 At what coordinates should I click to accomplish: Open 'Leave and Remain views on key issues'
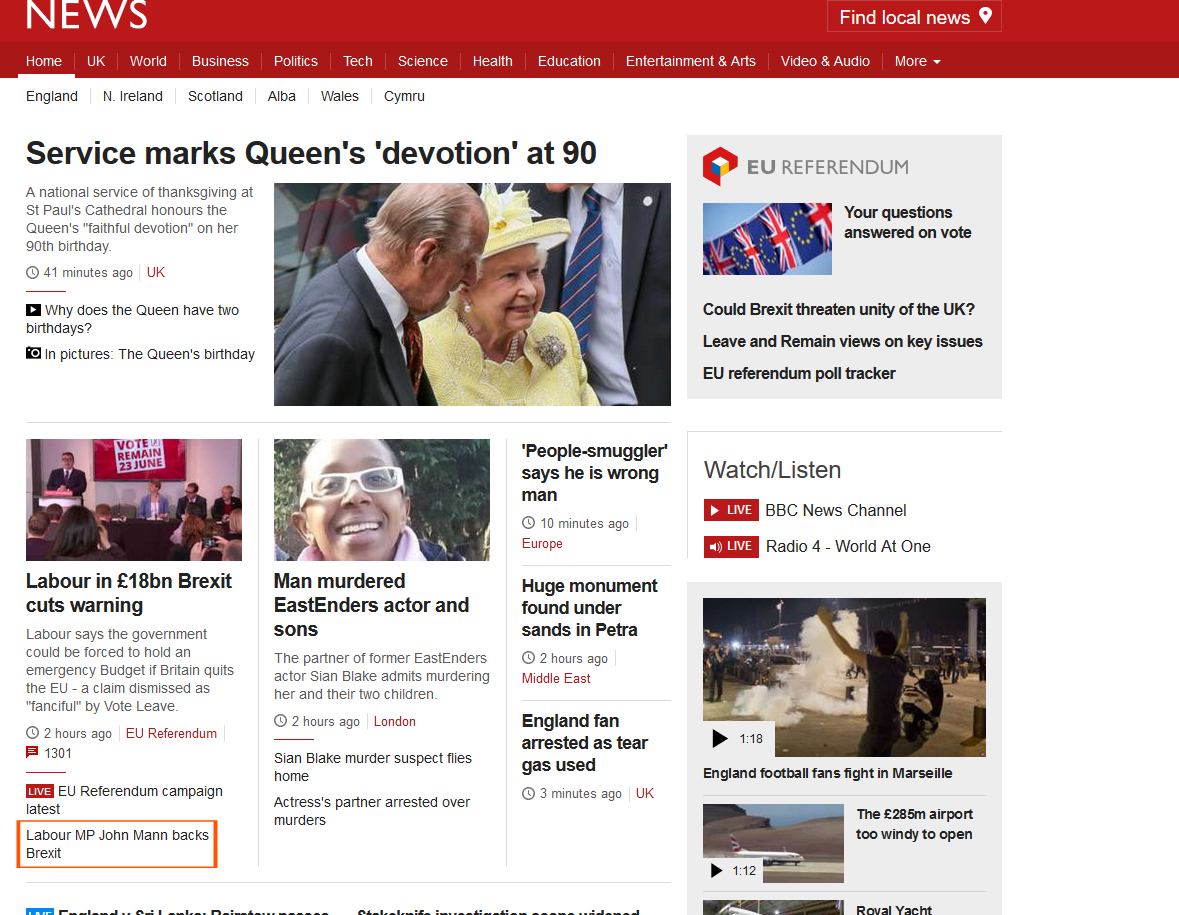[x=843, y=341]
